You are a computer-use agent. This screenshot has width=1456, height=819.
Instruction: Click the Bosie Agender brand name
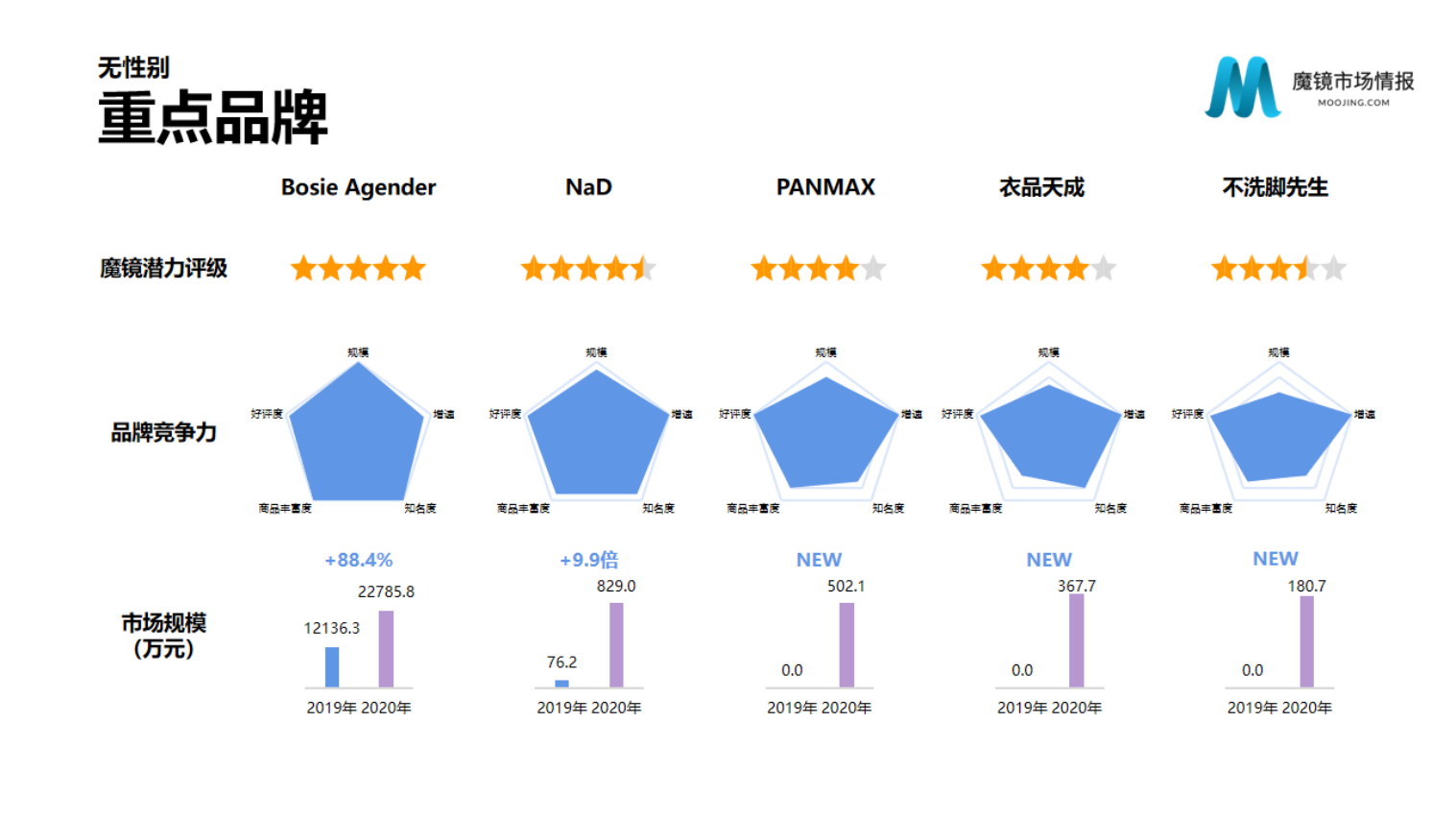tap(358, 187)
